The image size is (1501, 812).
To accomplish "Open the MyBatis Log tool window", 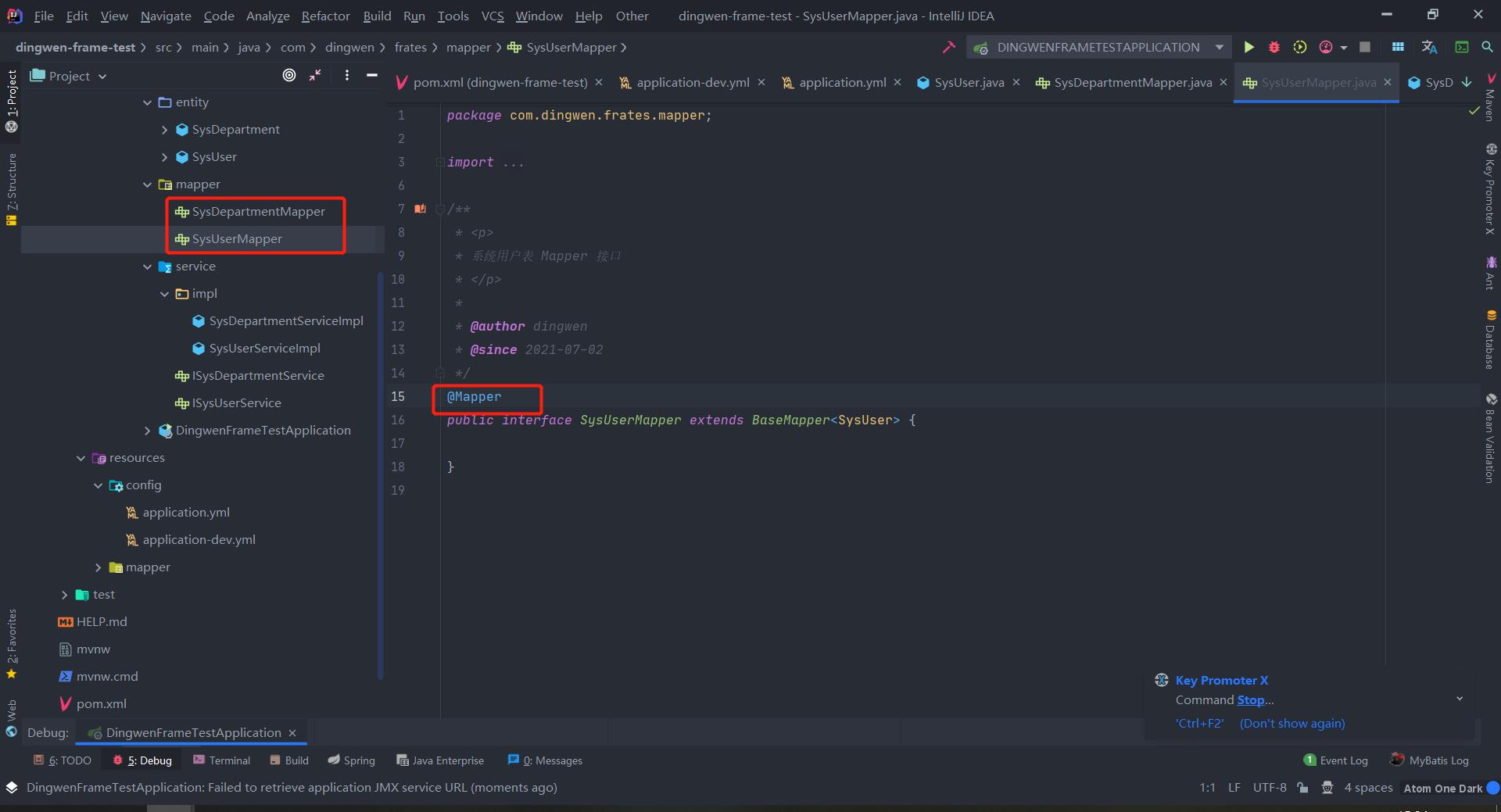I will click(x=1429, y=760).
